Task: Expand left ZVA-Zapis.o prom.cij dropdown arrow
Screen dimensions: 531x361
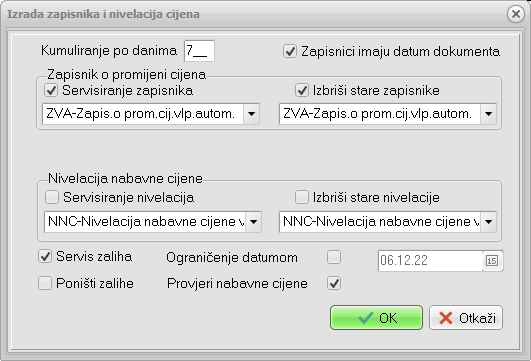Action: pyautogui.click(x=251, y=114)
